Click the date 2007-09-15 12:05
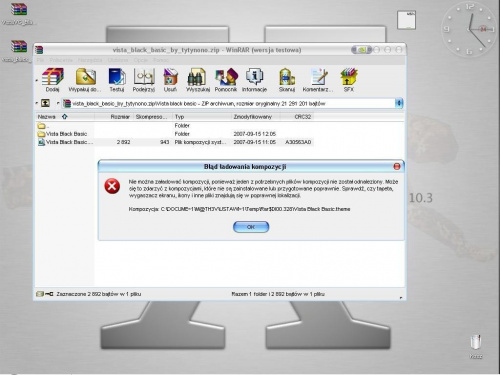The height and width of the screenshot is (375, 500). [x=255, y=134]
